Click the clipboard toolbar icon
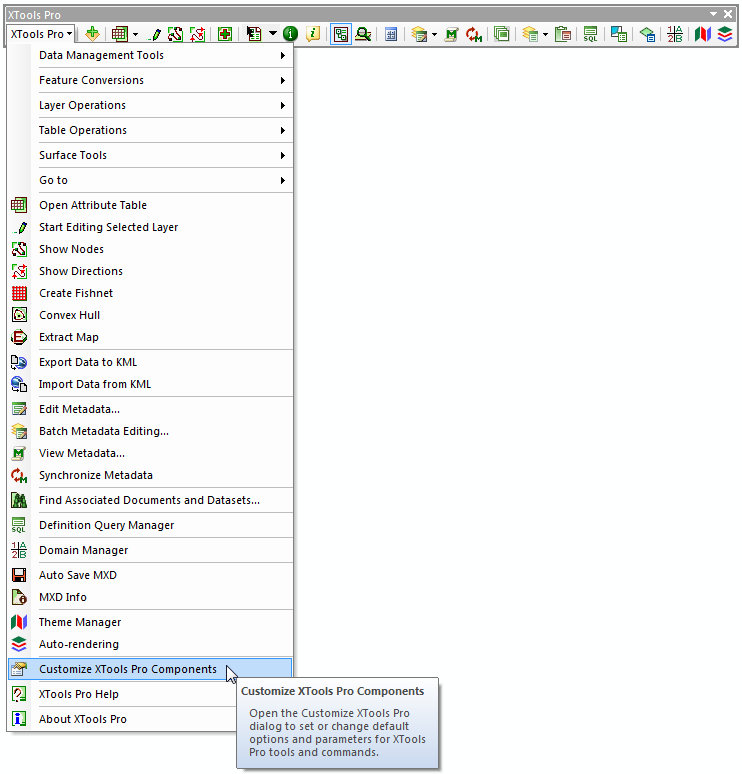The image size is (742, 774). tap(563, 34)
